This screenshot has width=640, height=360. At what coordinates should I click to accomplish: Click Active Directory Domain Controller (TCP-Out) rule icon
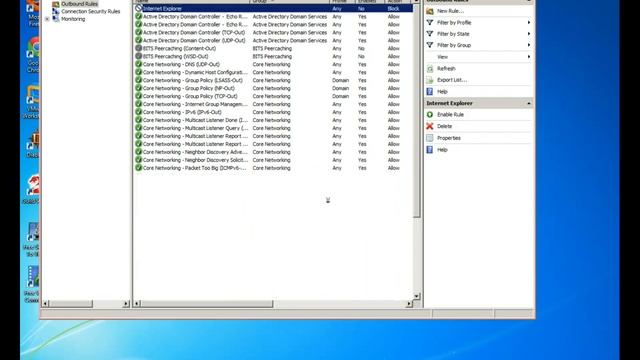click(138, 32)
